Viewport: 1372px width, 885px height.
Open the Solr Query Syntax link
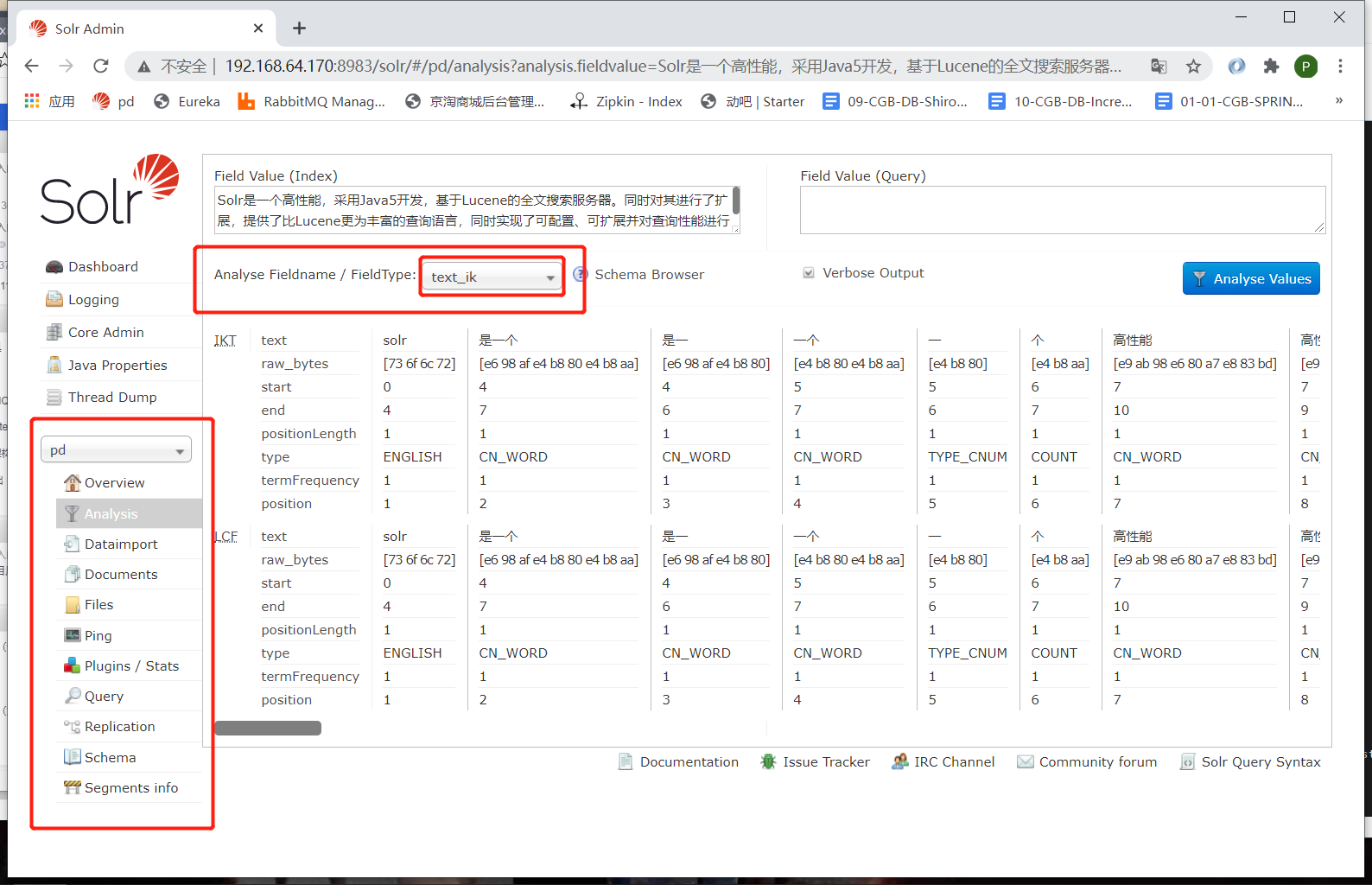click(x=1250, y=762)
